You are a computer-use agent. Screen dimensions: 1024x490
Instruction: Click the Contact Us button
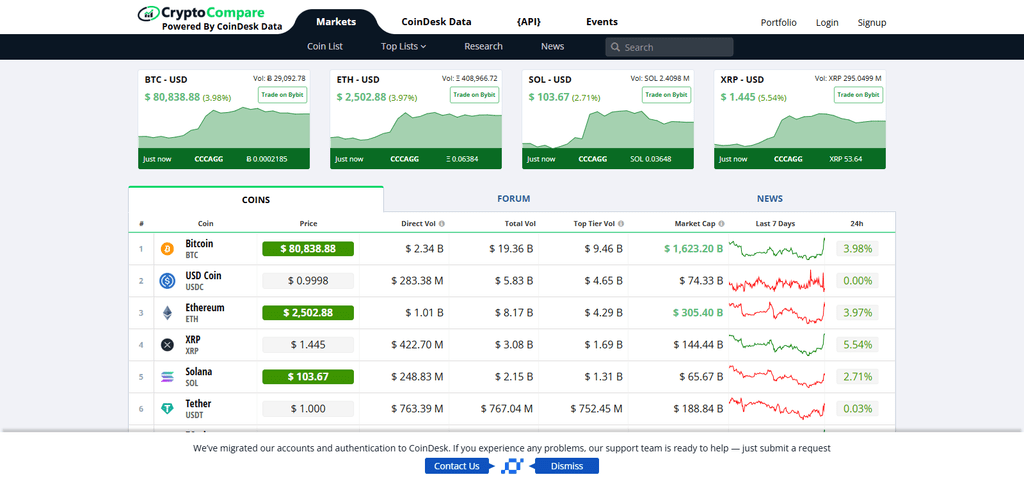point(456,466)
